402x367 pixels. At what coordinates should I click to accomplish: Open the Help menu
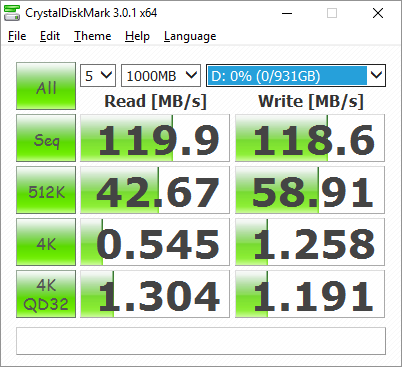(137, 36)
